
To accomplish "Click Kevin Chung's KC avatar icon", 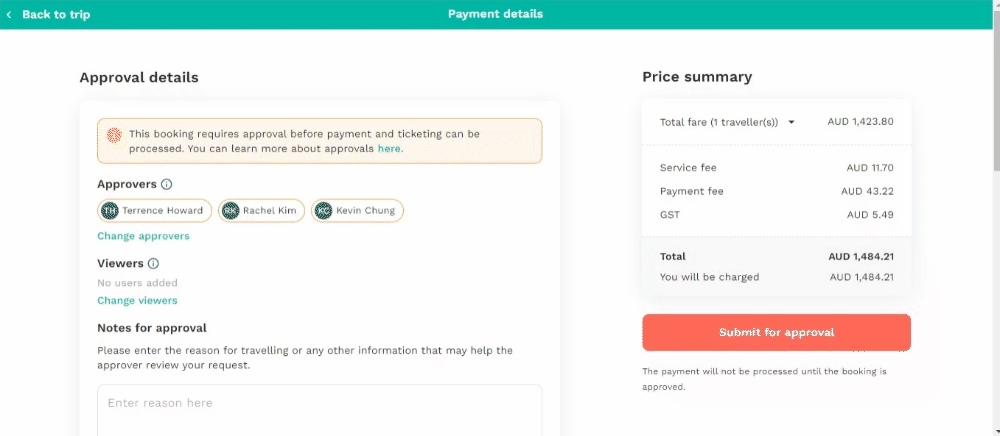I will point(324,210).
